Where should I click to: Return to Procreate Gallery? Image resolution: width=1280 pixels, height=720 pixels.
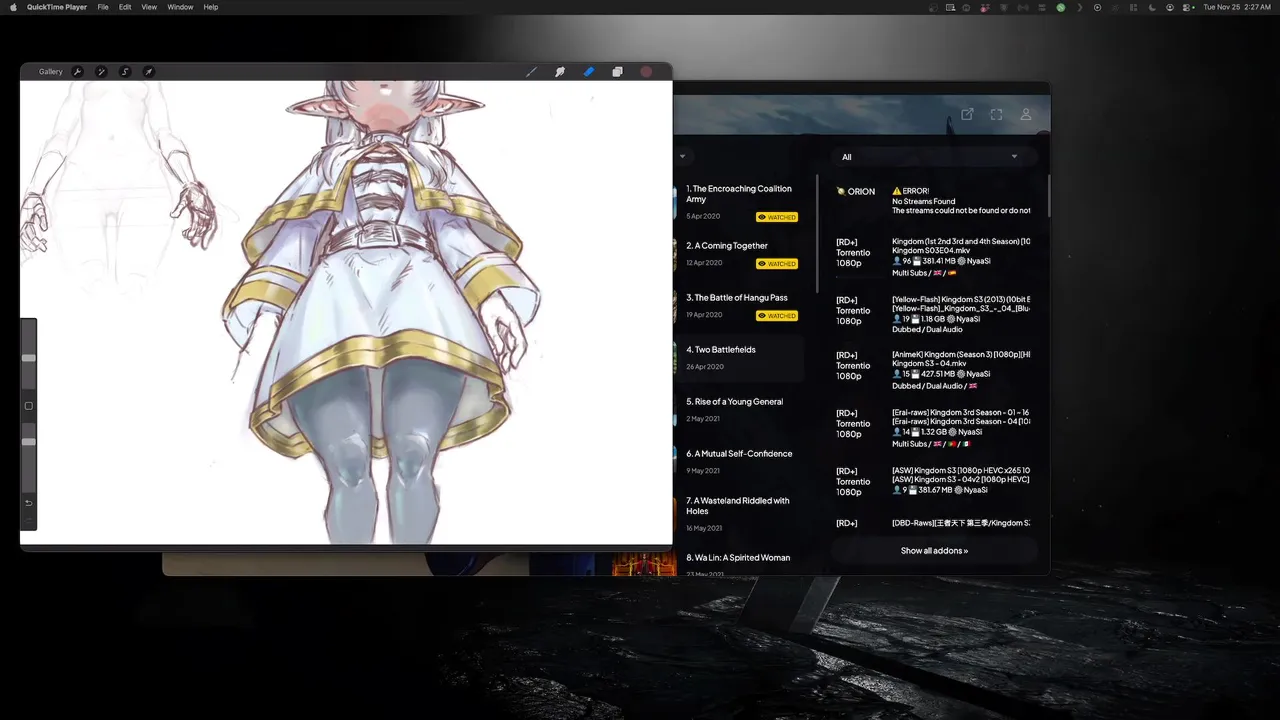point(51,72)
